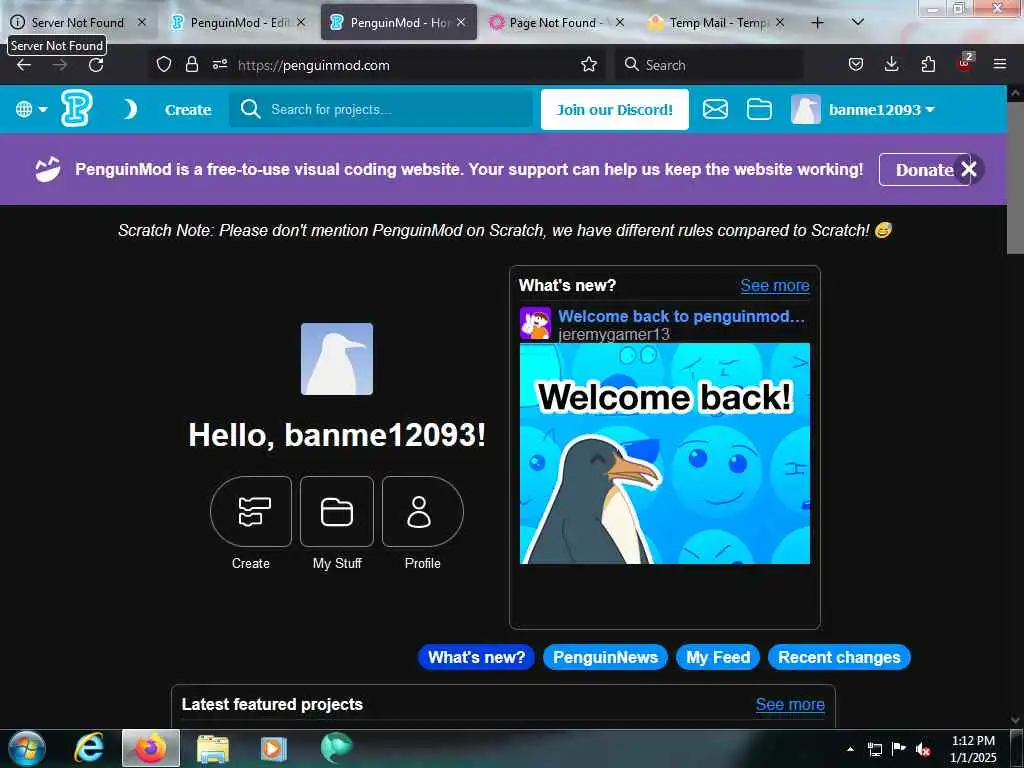The height and width of the screenshot is (768, 1024).
Task: Select the PenguinNews pill tab
Action: pyautogui.click(x=605, y=657)
